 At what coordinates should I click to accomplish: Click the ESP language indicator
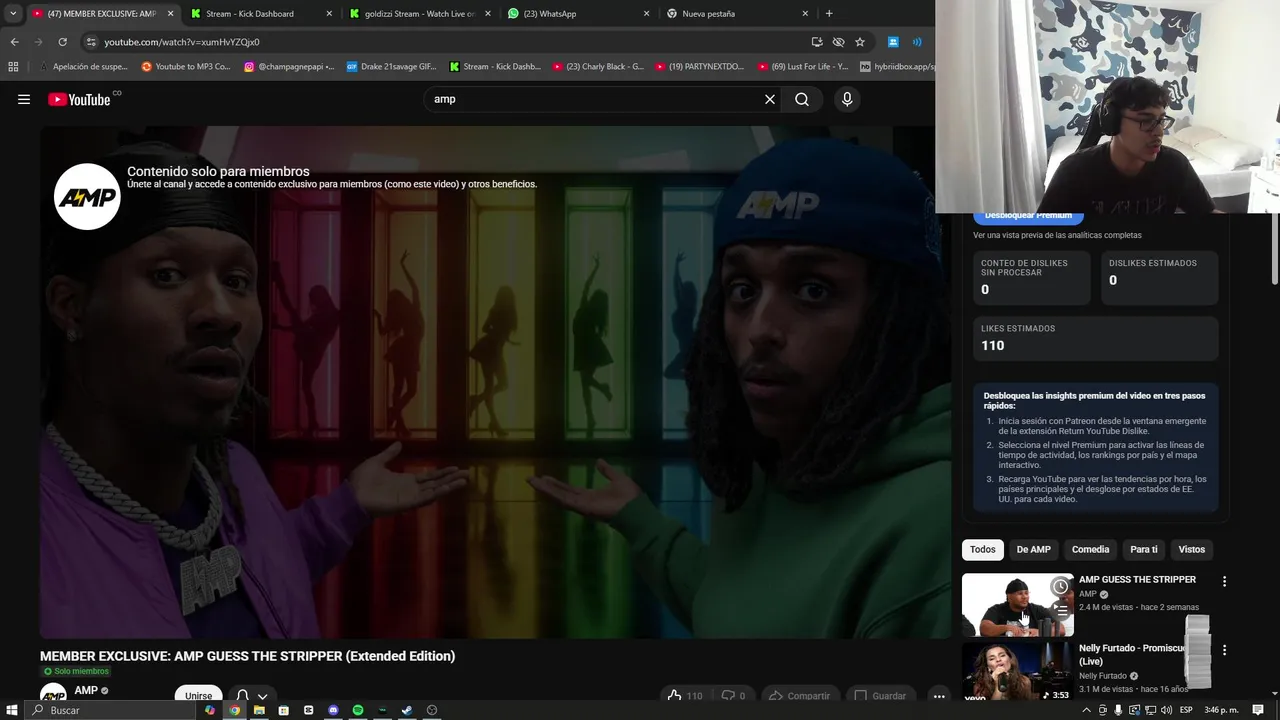1187,710
